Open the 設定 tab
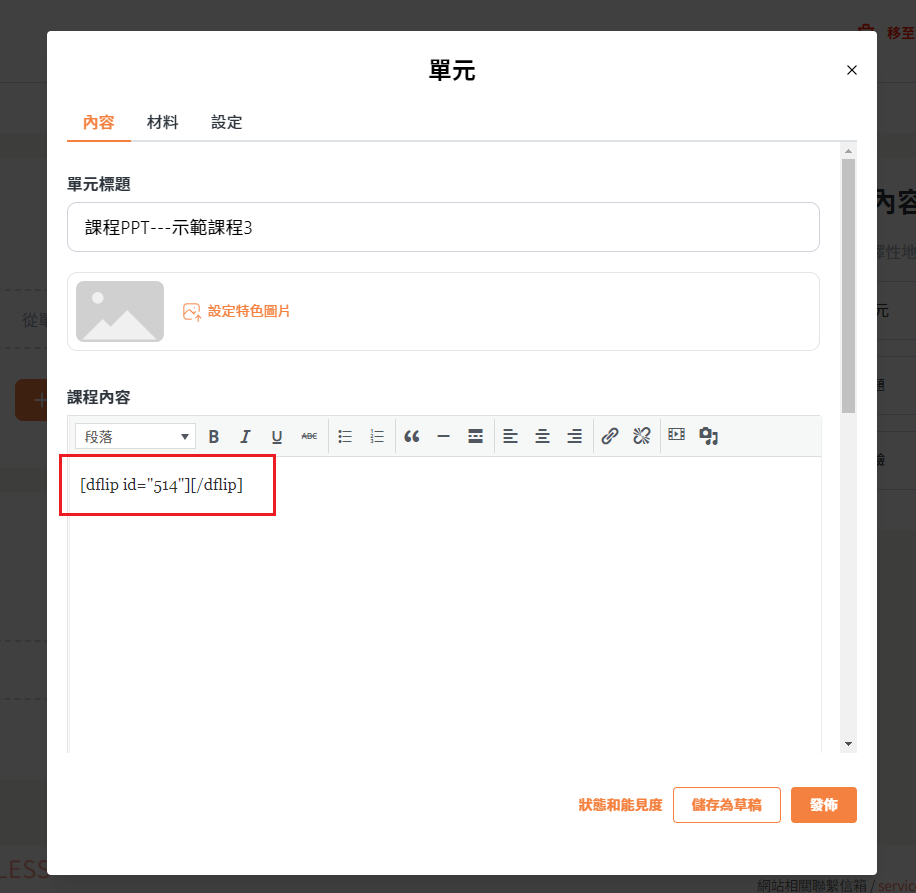This screenshot has height=893, width=916. pos(227,122)
